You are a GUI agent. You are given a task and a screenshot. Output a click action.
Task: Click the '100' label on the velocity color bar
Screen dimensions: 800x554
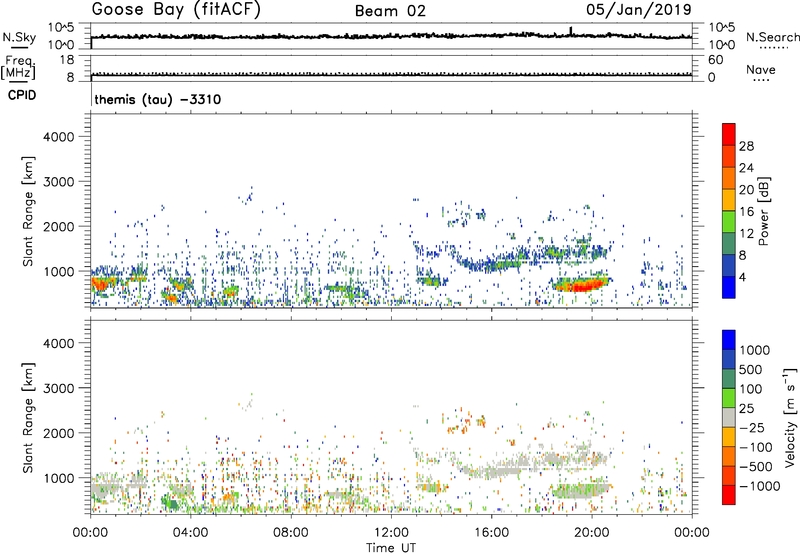click(750, 389)
